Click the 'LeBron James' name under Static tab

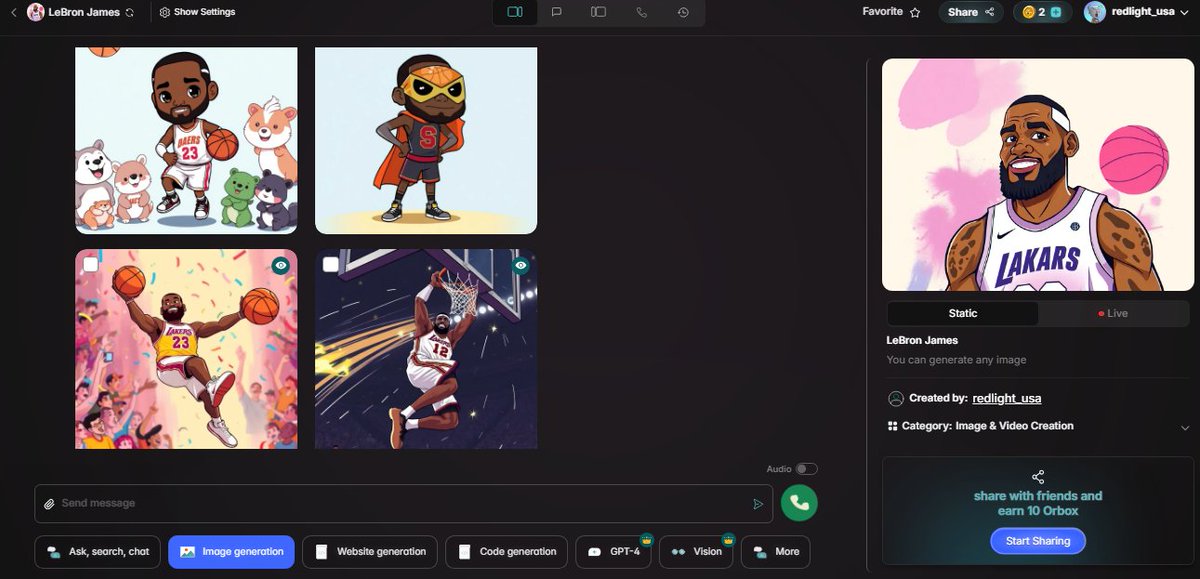tap(922, 340)
